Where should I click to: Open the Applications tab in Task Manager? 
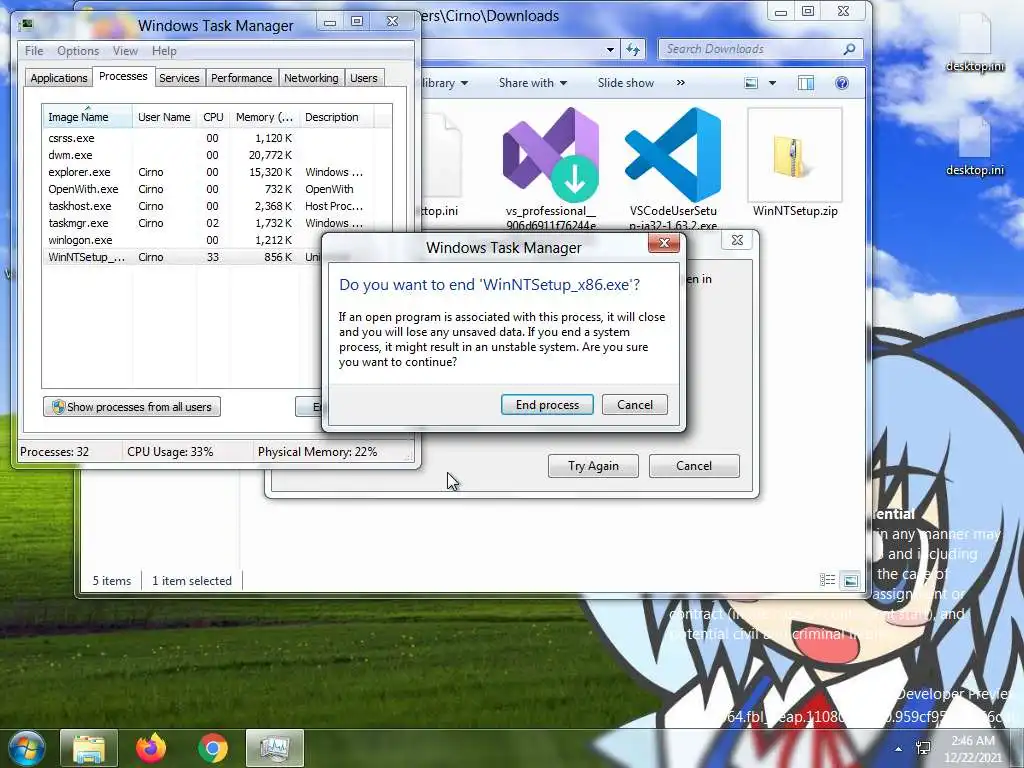pos(59,78)
